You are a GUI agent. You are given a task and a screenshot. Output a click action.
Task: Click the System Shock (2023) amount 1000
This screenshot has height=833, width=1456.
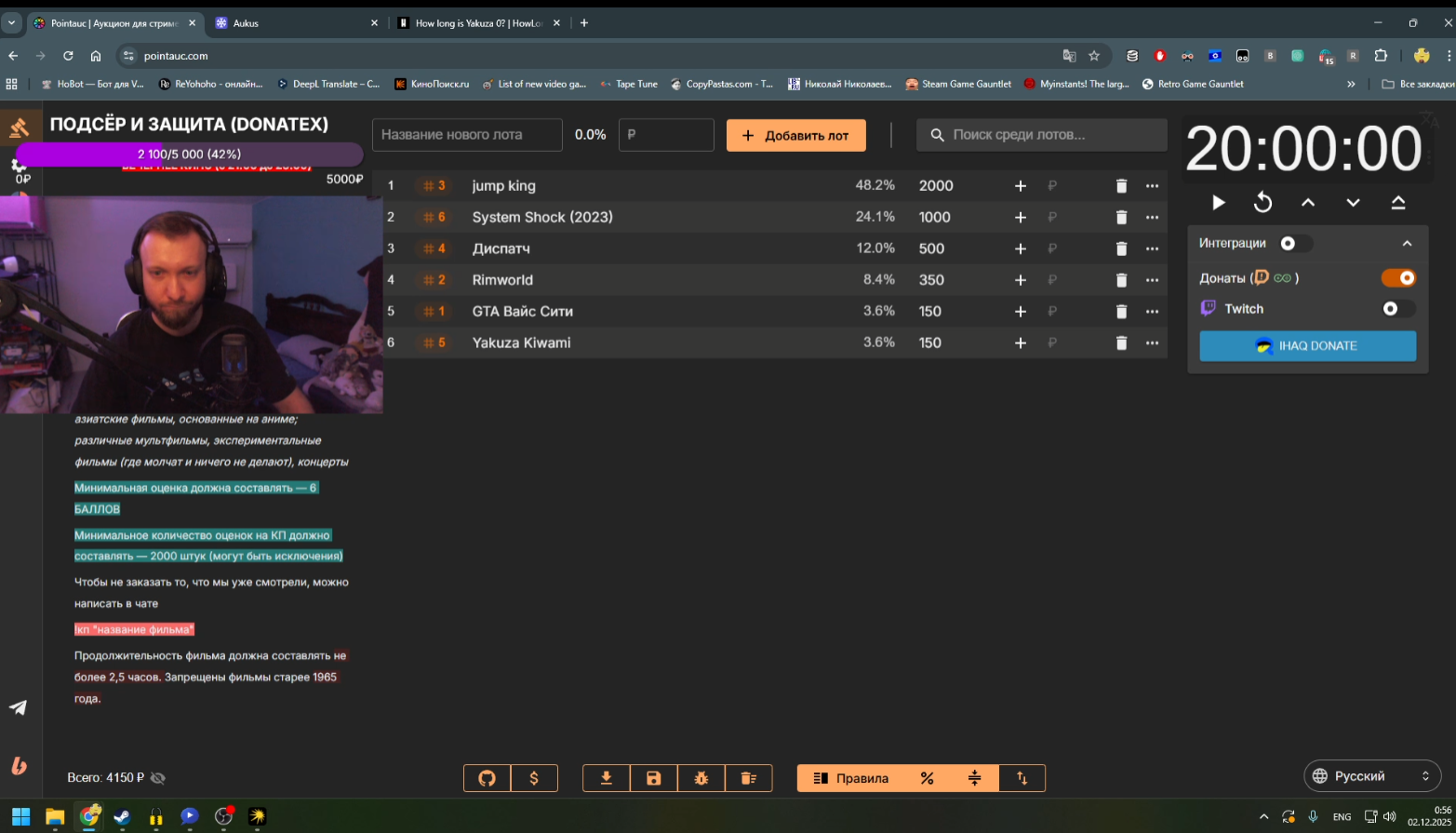935,217
